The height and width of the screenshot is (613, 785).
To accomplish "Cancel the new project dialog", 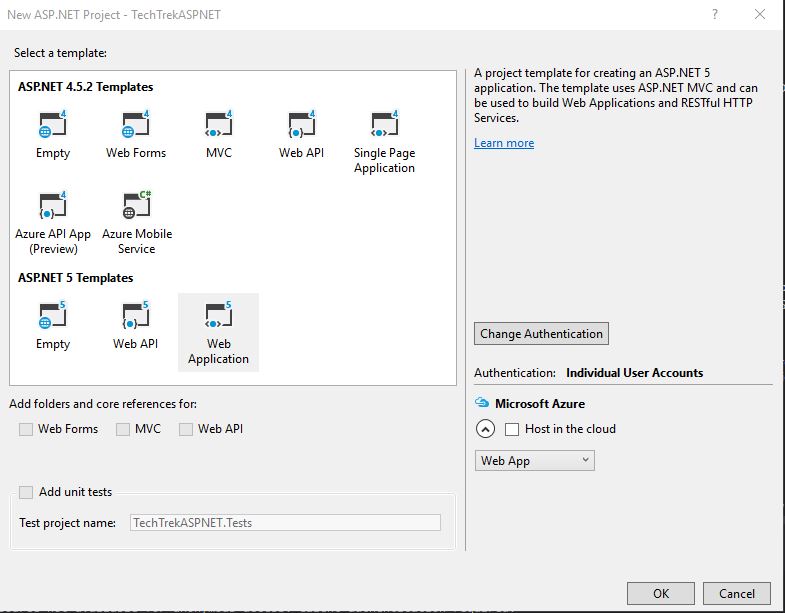I will (737, 593).
